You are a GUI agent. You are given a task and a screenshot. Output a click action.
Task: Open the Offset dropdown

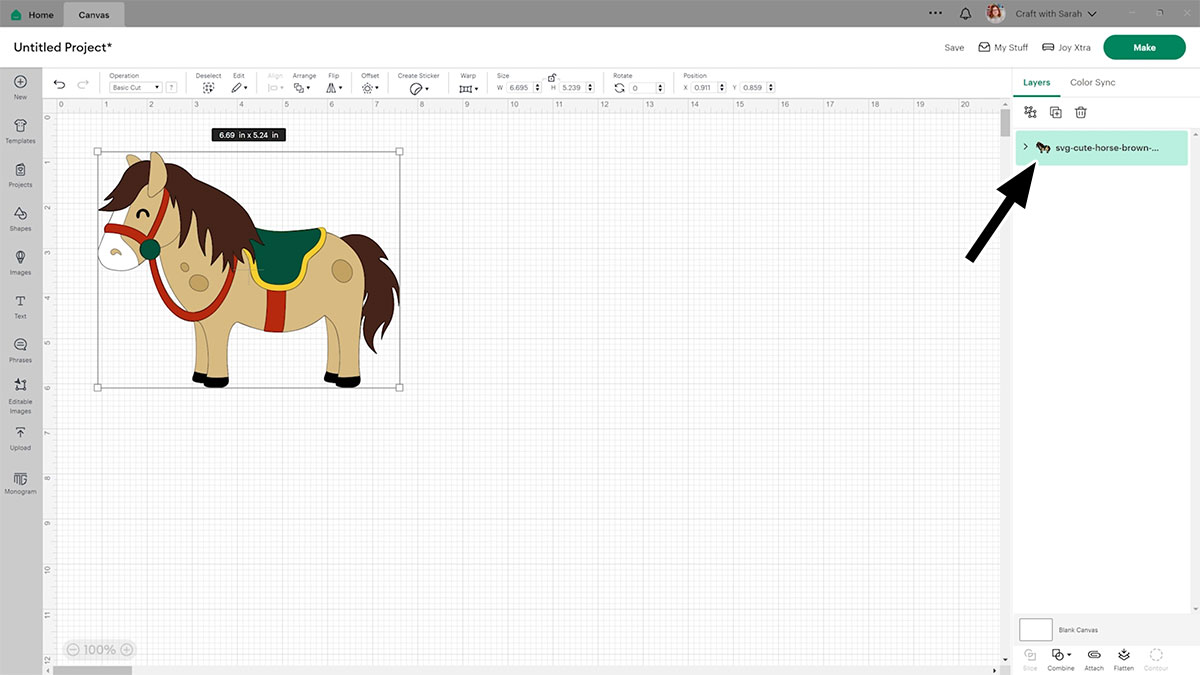(x=370, y=88)
